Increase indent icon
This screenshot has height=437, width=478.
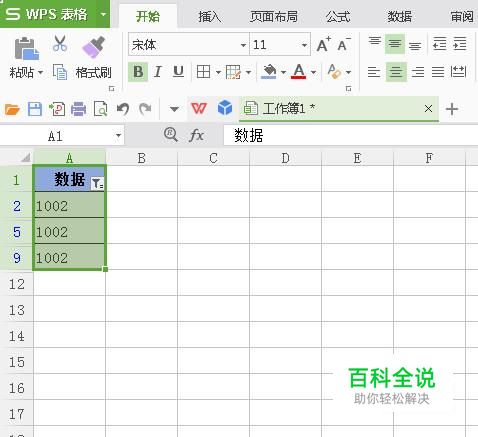459,43
